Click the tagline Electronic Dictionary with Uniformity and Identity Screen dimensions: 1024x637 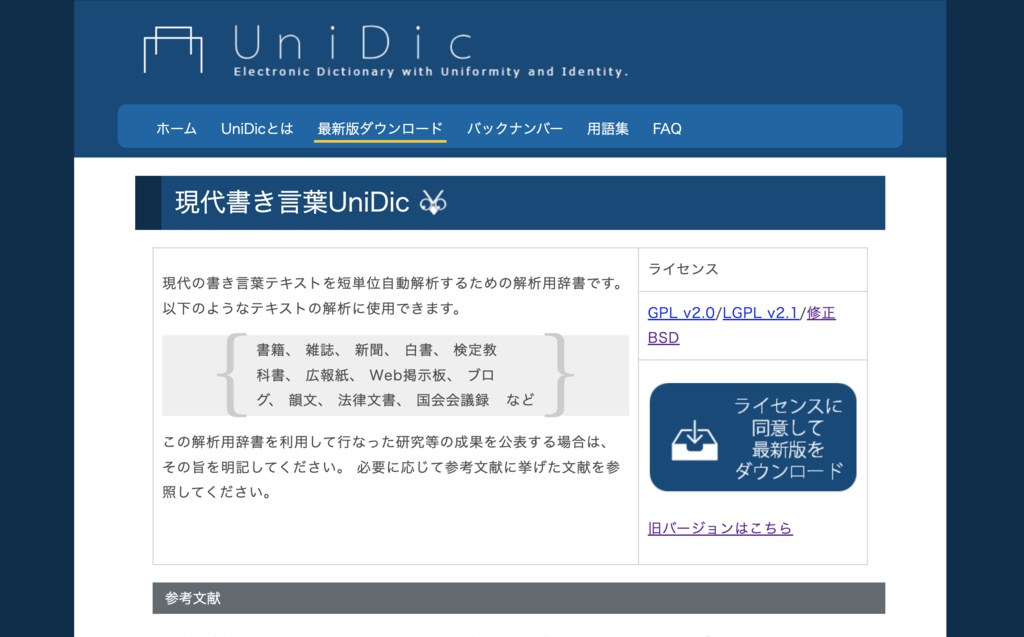[x=431, y=72]
